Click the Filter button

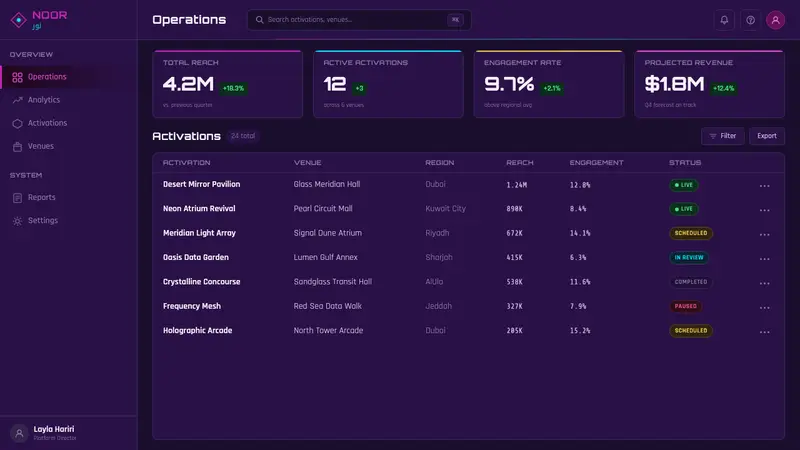[722, 136]
